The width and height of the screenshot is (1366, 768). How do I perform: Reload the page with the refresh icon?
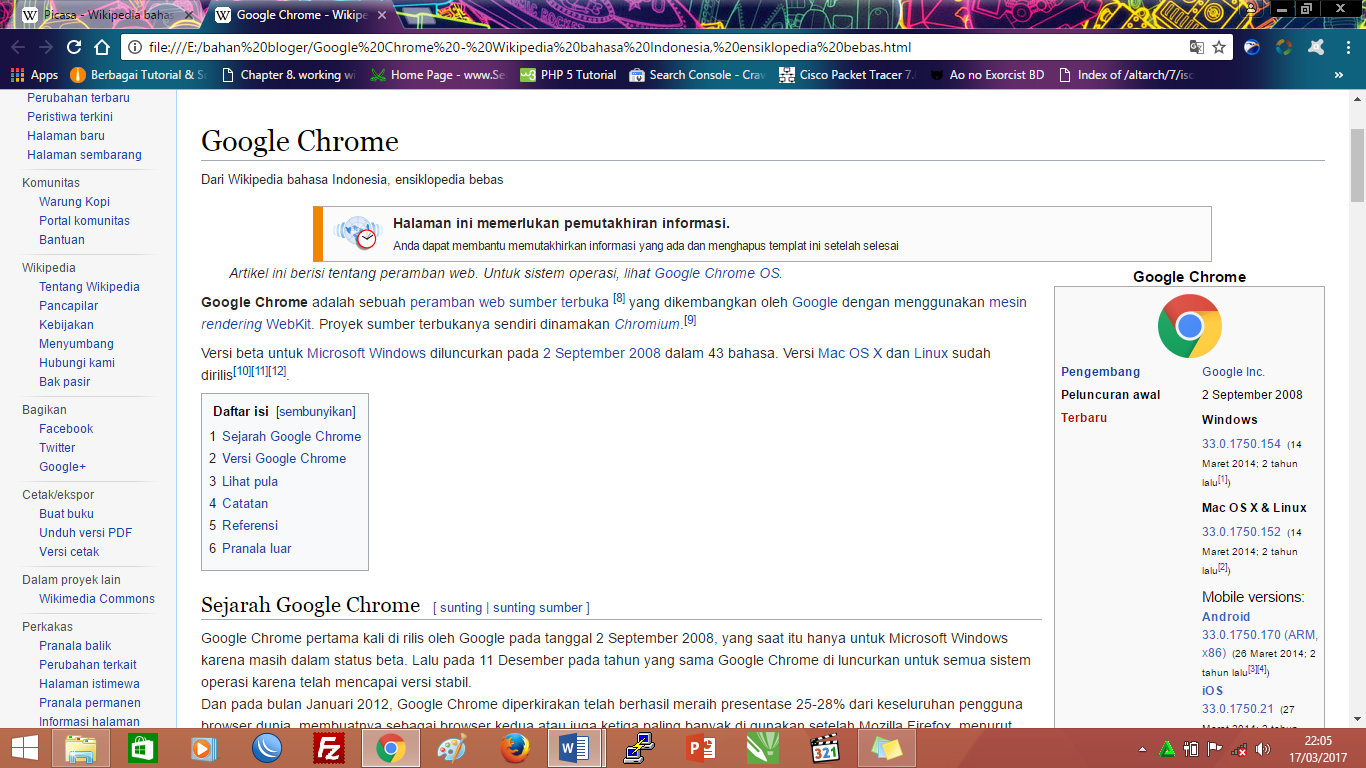74,47
